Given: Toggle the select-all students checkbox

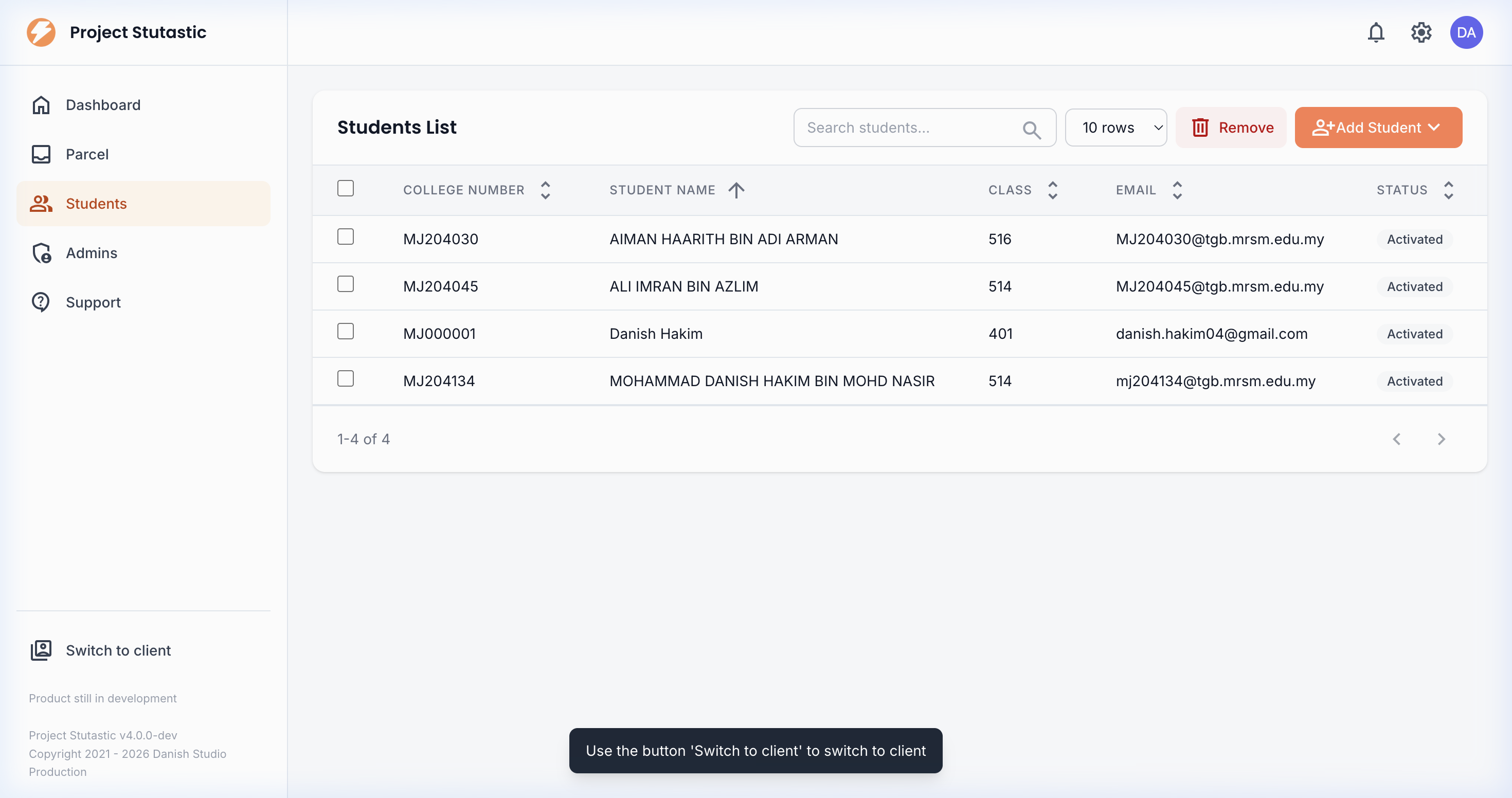Looking at the screenshot, I should (x=346, y=188).
